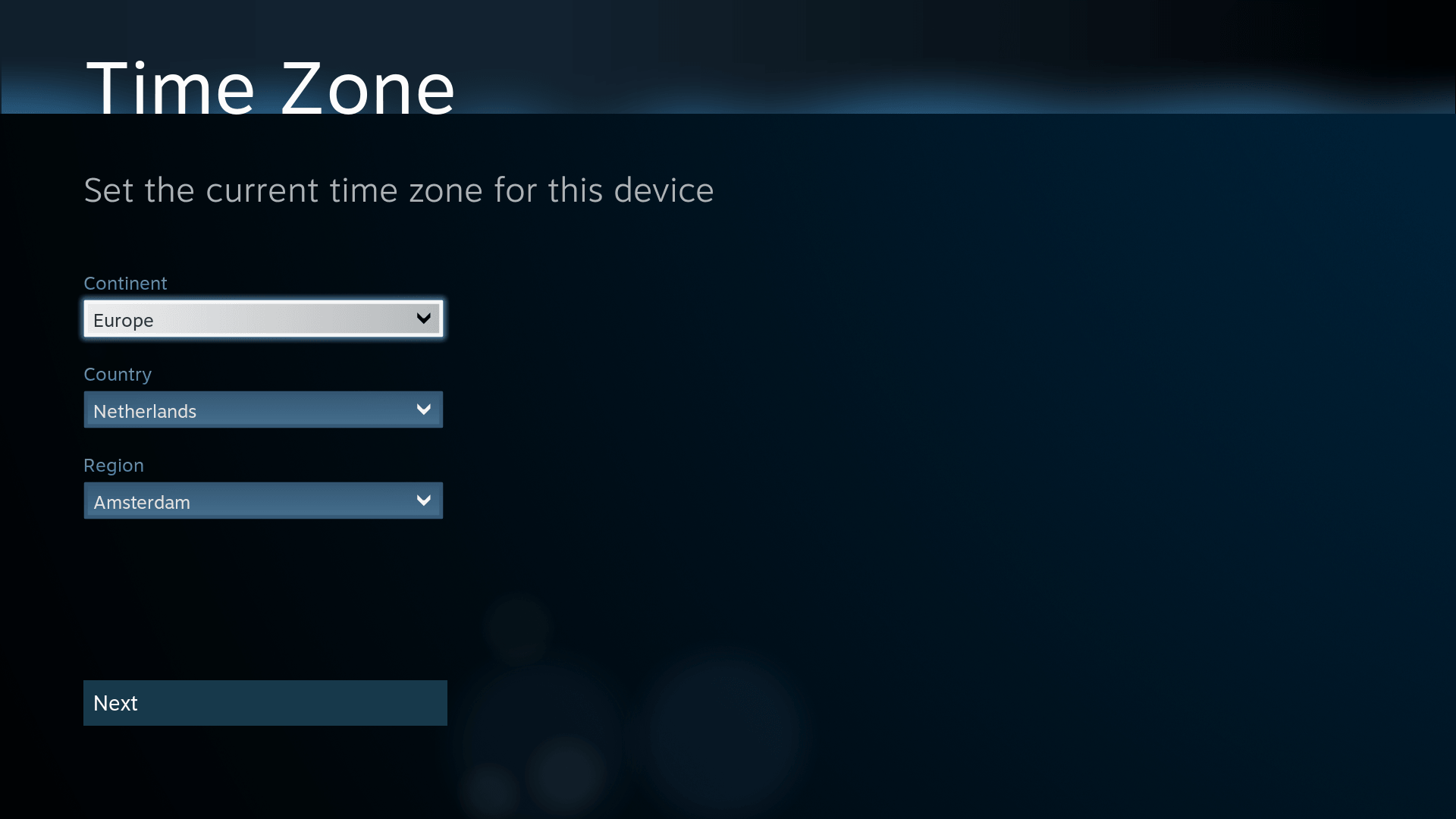The height and width of the screenshot is (819, 1456).
Task: Click the Continent label text
Action: click(125, 283)
